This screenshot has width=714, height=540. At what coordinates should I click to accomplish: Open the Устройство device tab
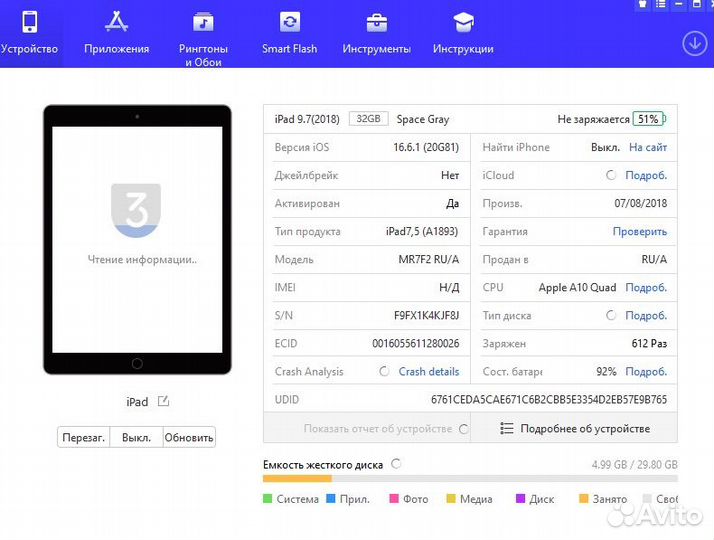click(29, 33)
